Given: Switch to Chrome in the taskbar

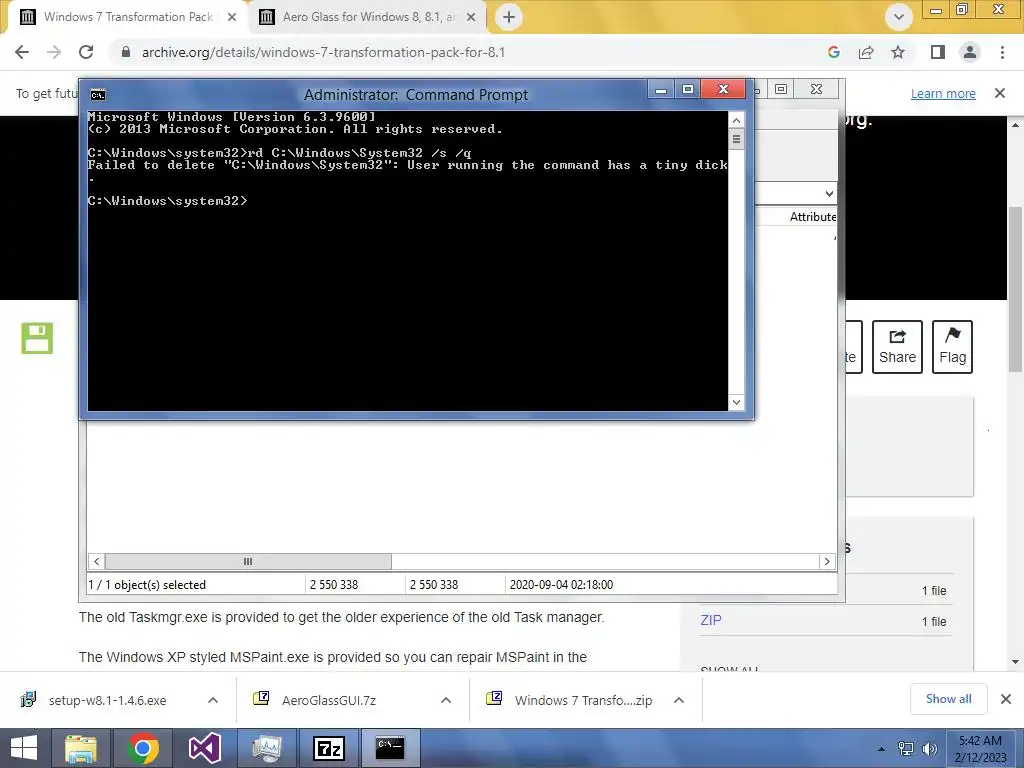Looking at the screenshot, I should point(143,748).
